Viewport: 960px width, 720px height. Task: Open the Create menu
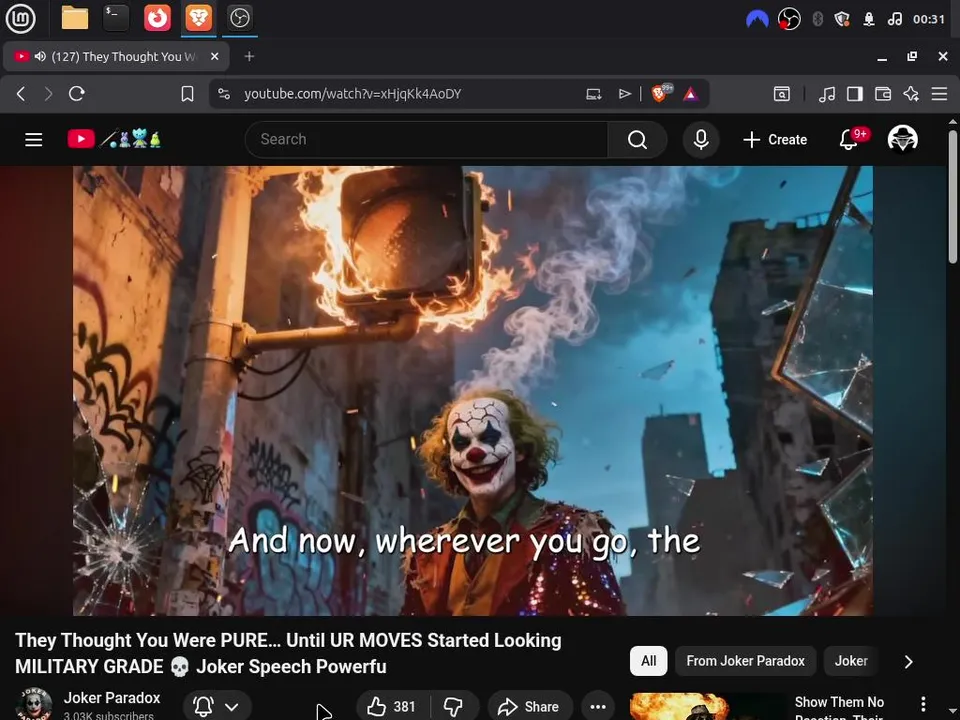[775, 140]
